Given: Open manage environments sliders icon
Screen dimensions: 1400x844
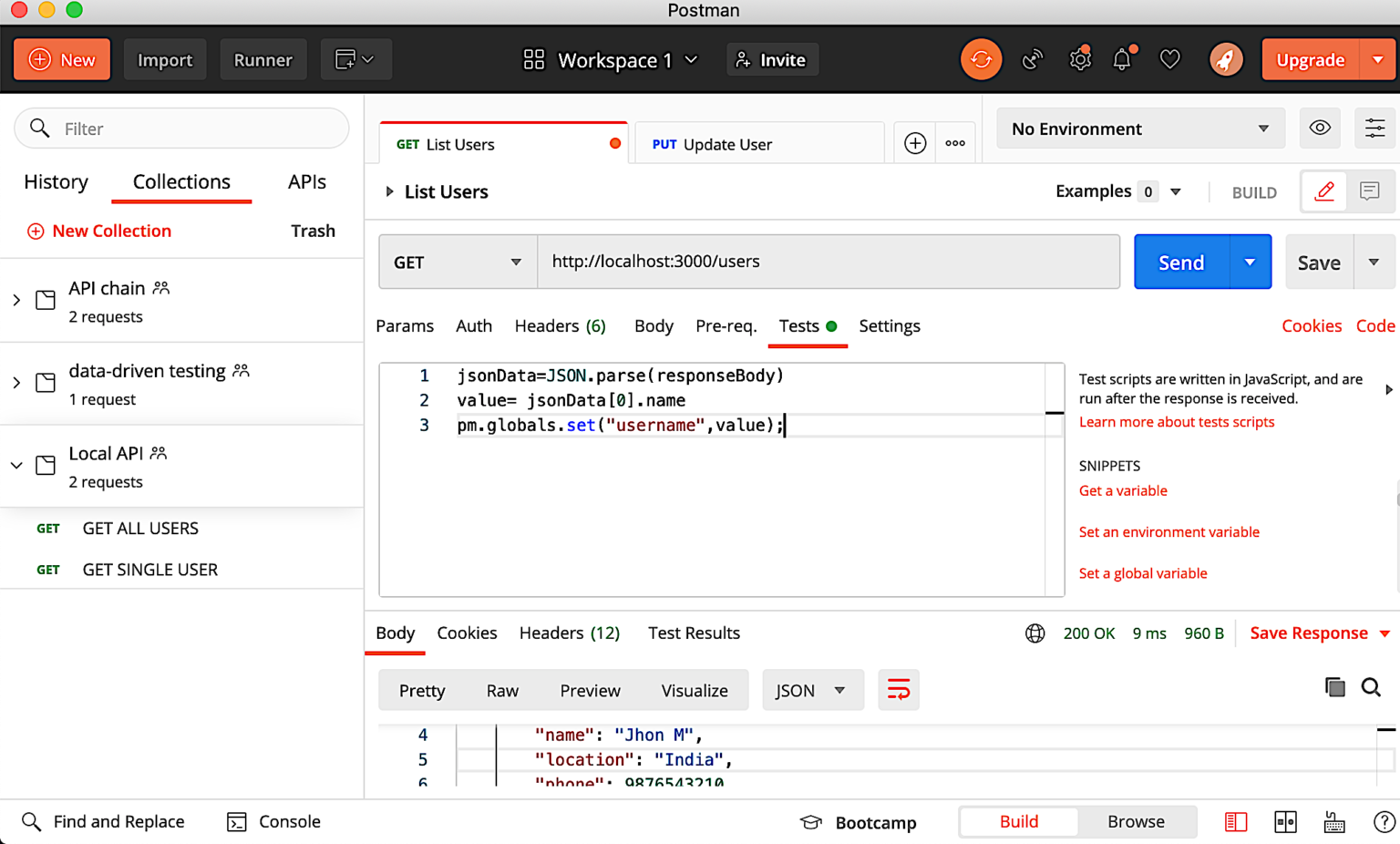Looking at the screenshot, I should pyautogui.click(x=1374, y=128).
